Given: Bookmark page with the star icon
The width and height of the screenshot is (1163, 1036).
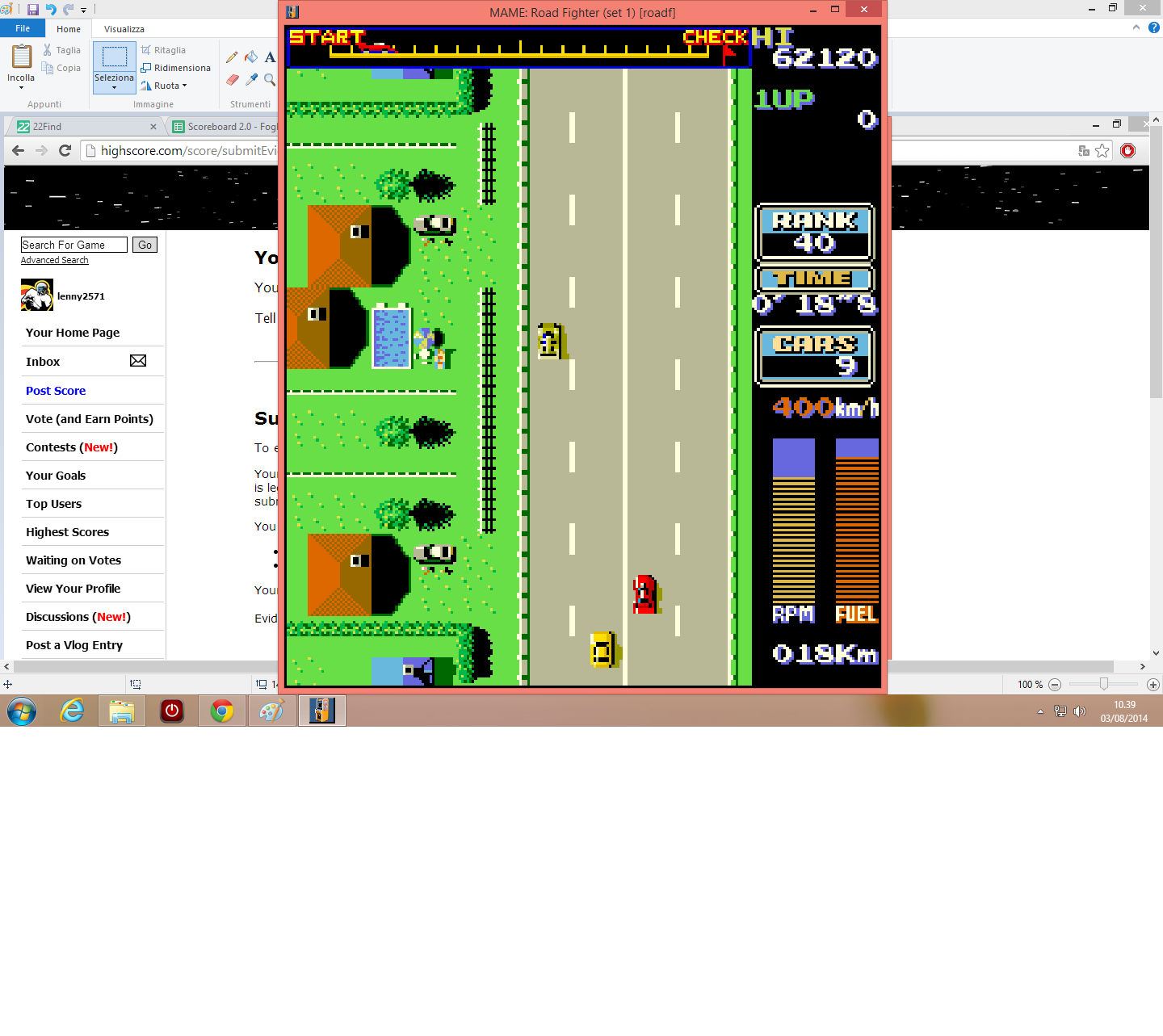Looking at the screenshot, I should click(x=1102, y=150).
